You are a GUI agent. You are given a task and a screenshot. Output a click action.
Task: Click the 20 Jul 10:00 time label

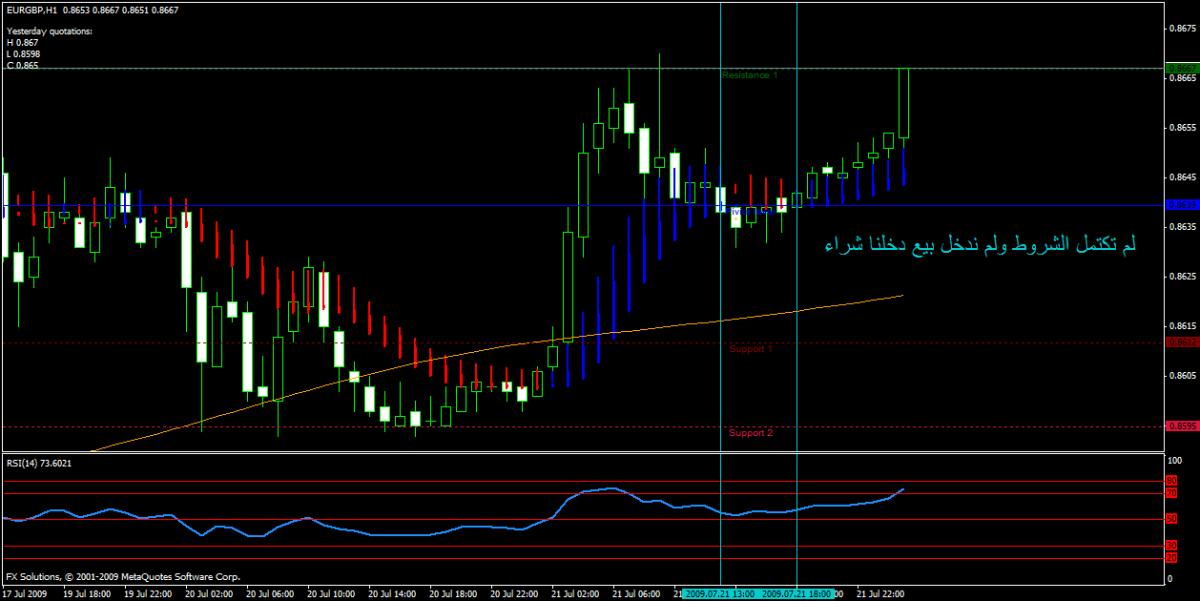(x=329, y=593)
